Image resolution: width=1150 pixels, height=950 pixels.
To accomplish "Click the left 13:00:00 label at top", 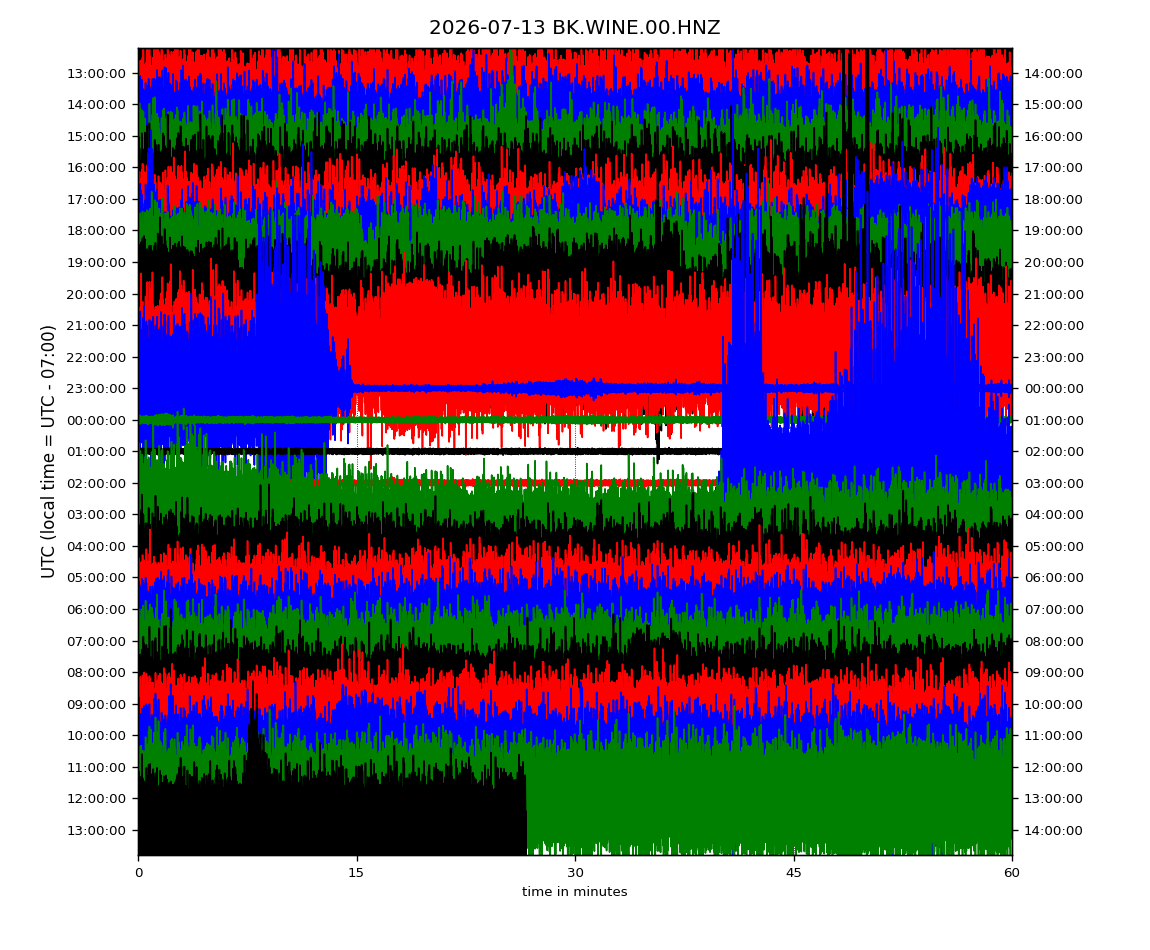I will (x=96, y=73).
